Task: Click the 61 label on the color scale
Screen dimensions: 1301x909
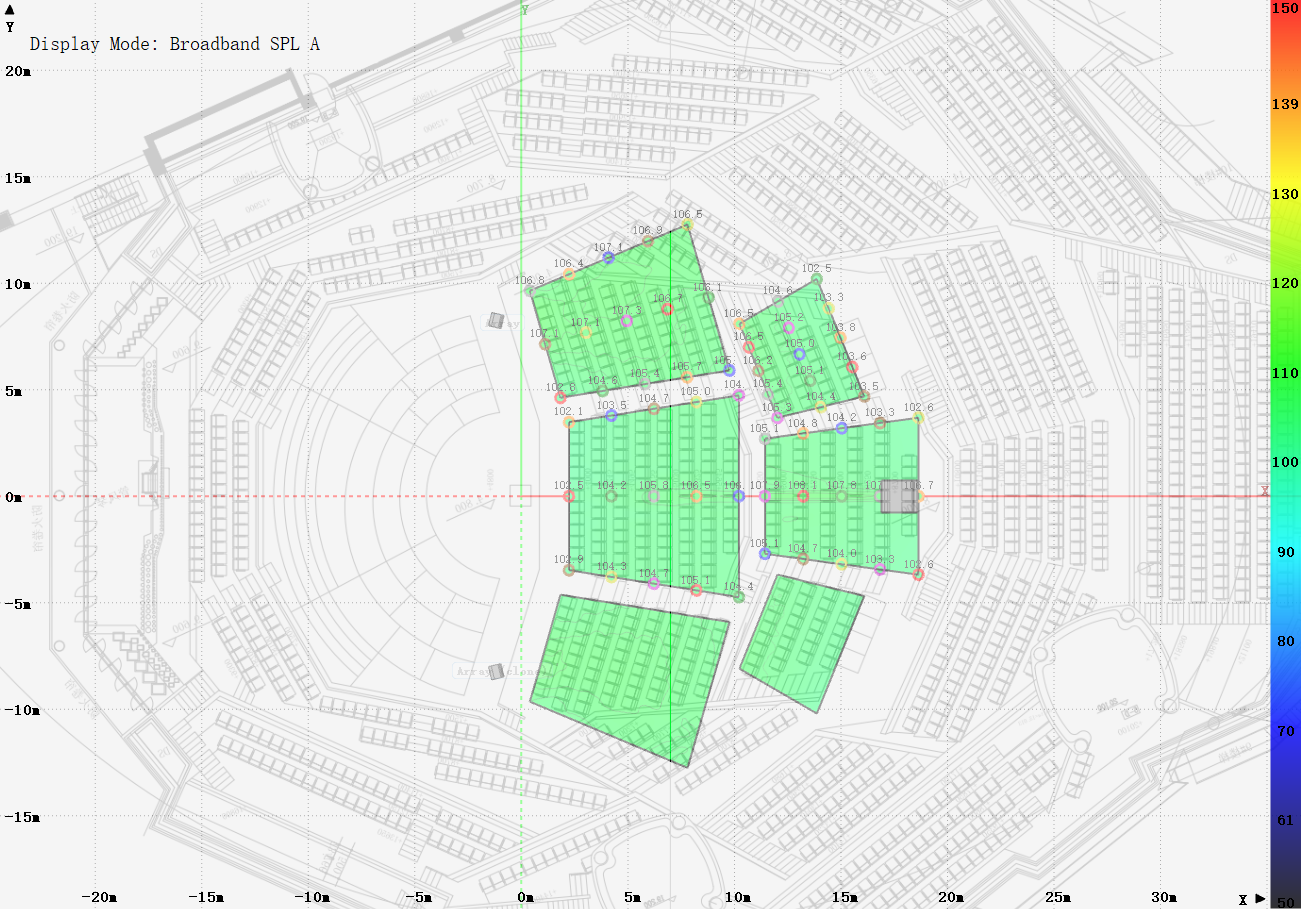Action: tap(1285, 820)
